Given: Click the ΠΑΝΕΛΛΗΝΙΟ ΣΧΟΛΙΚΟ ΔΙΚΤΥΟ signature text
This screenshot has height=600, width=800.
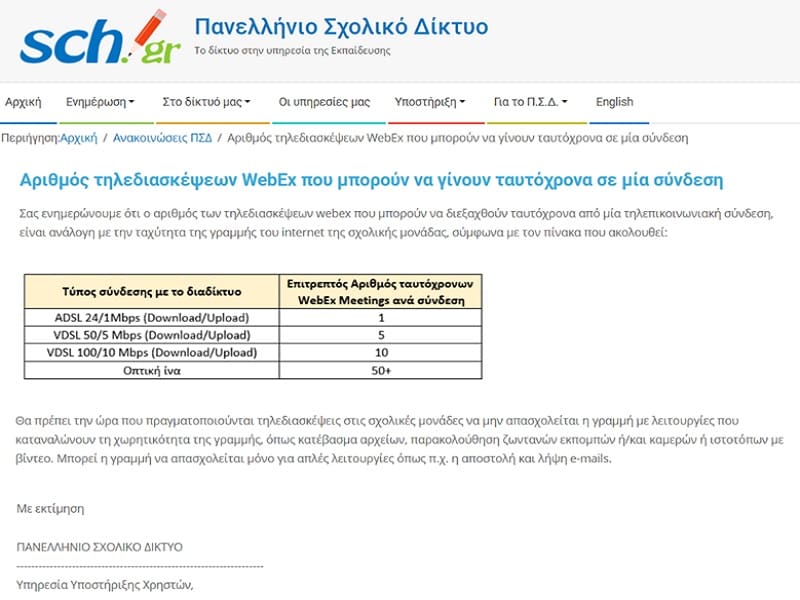Looking at the screenshot, I should coord(99,547).
